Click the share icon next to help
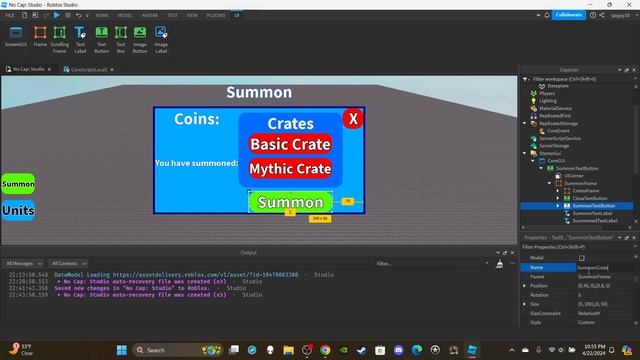Image resolution: width=640 pixels, height=360 pixels. coord(602,15)
